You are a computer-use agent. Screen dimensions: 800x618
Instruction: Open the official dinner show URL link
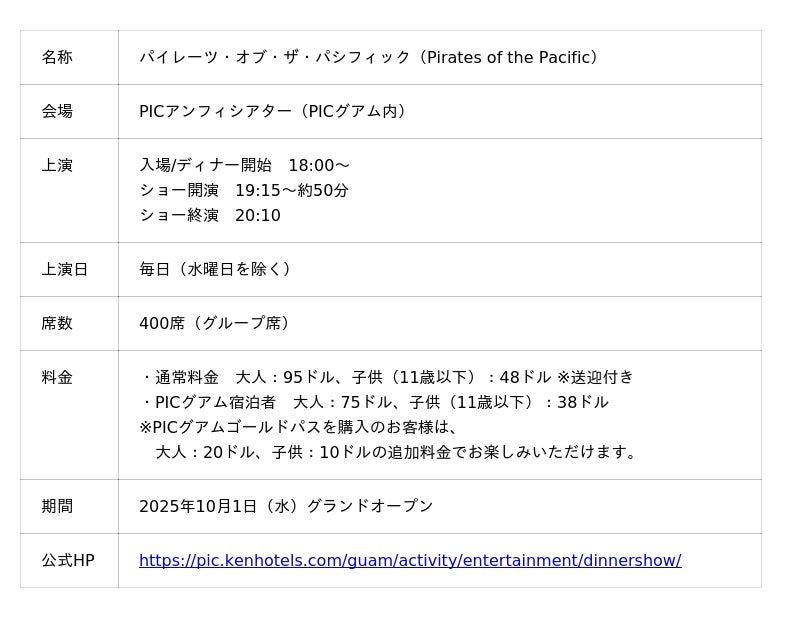pyautogui.click(x=410, y=561)
